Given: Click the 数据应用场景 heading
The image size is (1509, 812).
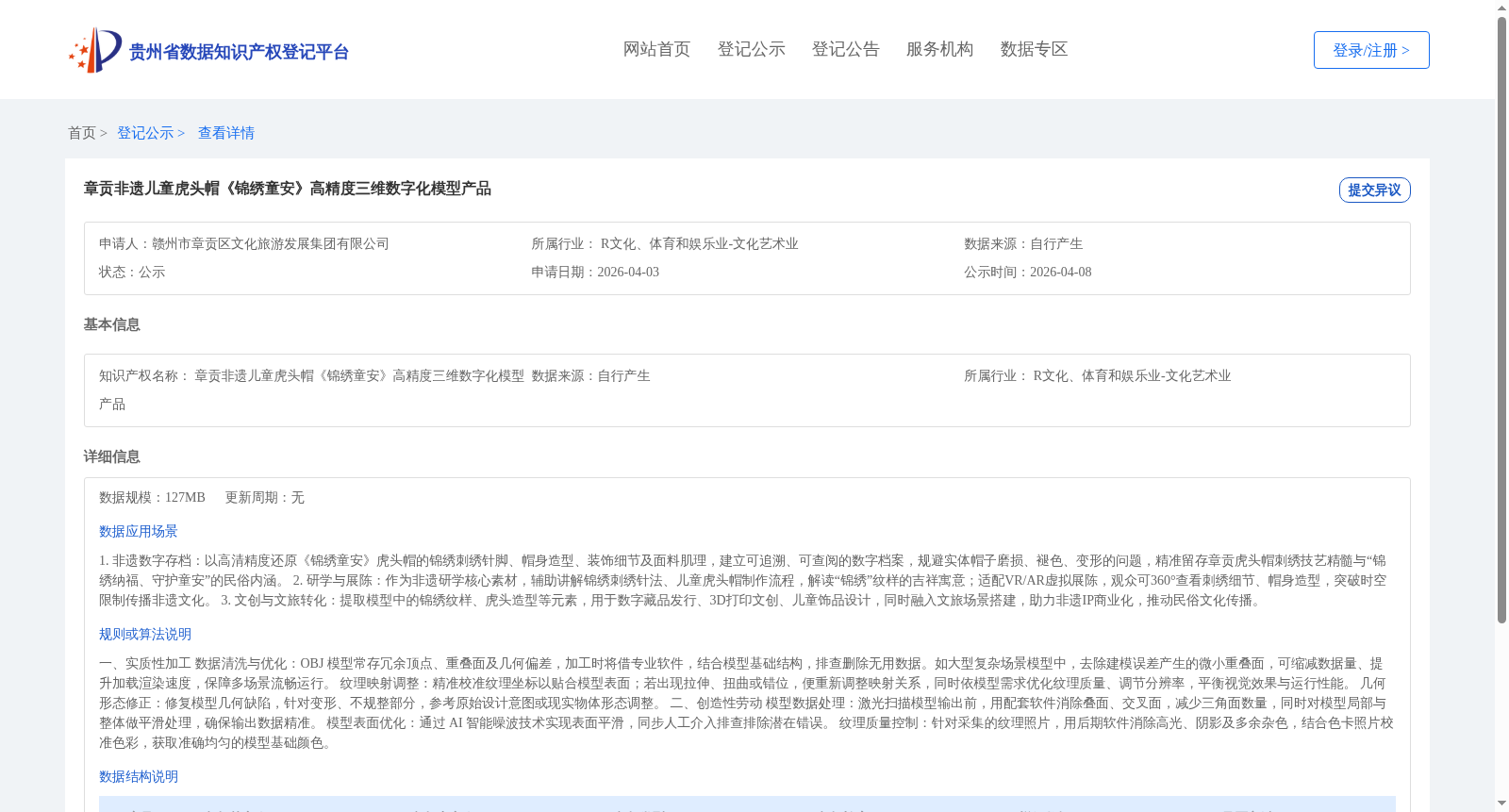Looking at the screenshot, I should pyautogui.click(x=139, y=531).
